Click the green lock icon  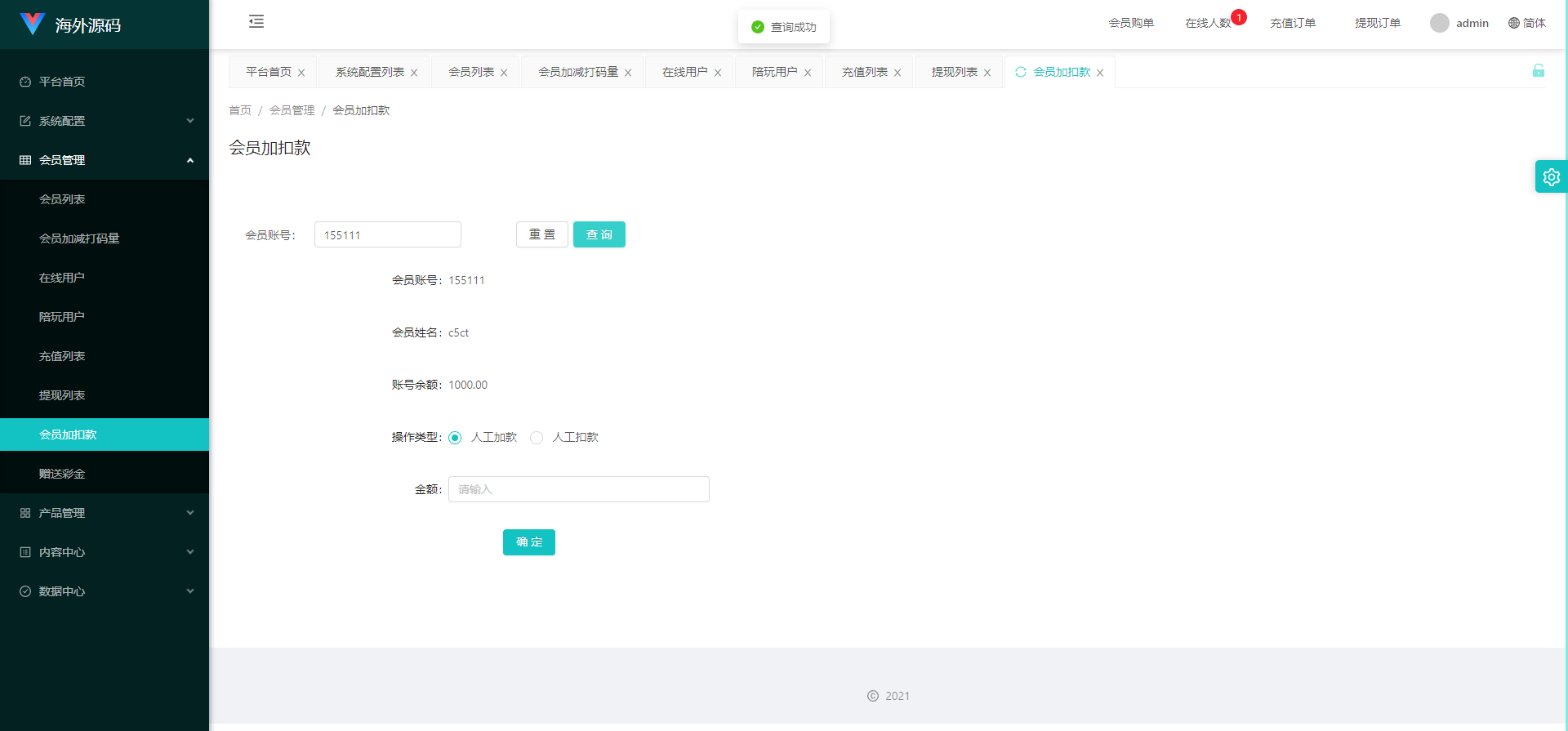1538,71
